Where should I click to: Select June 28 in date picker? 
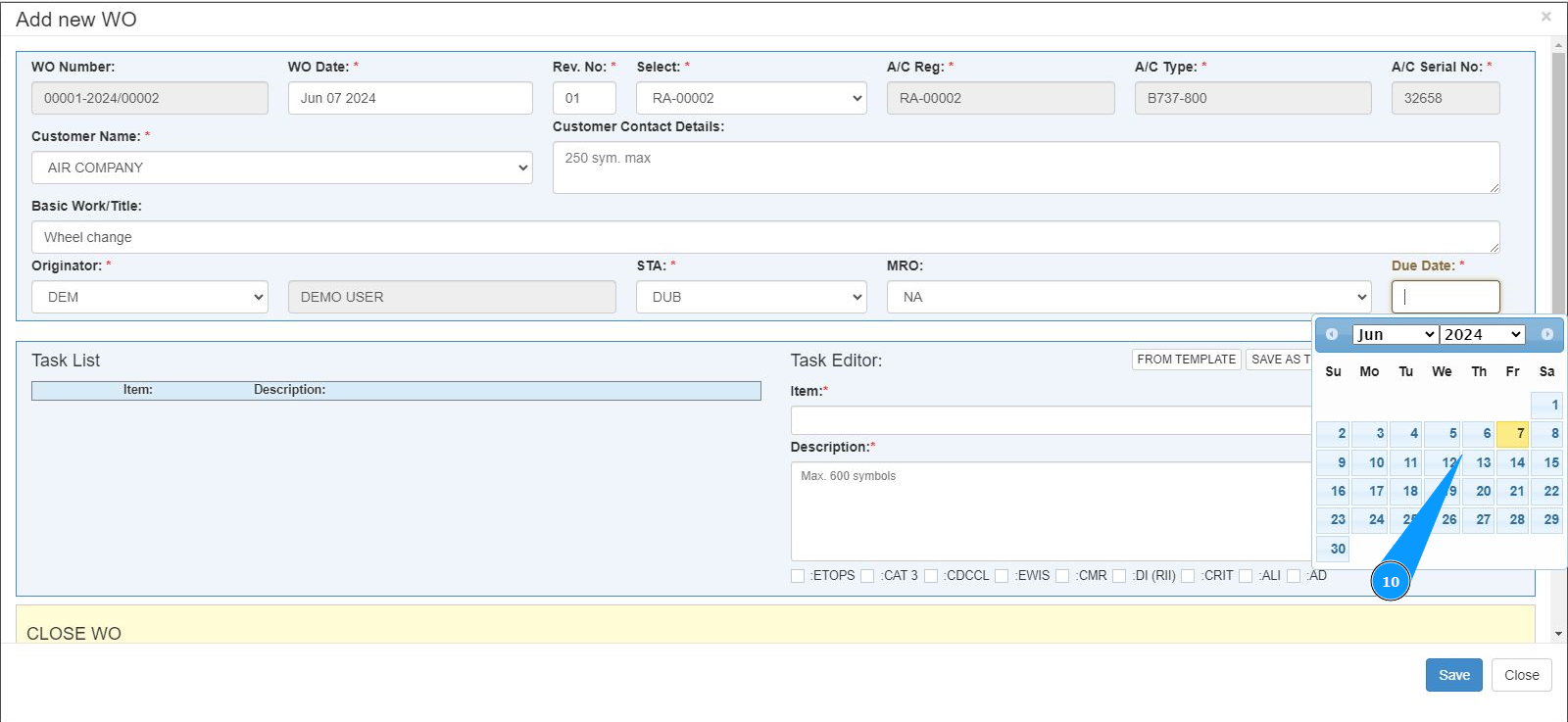pos(1513,519)
